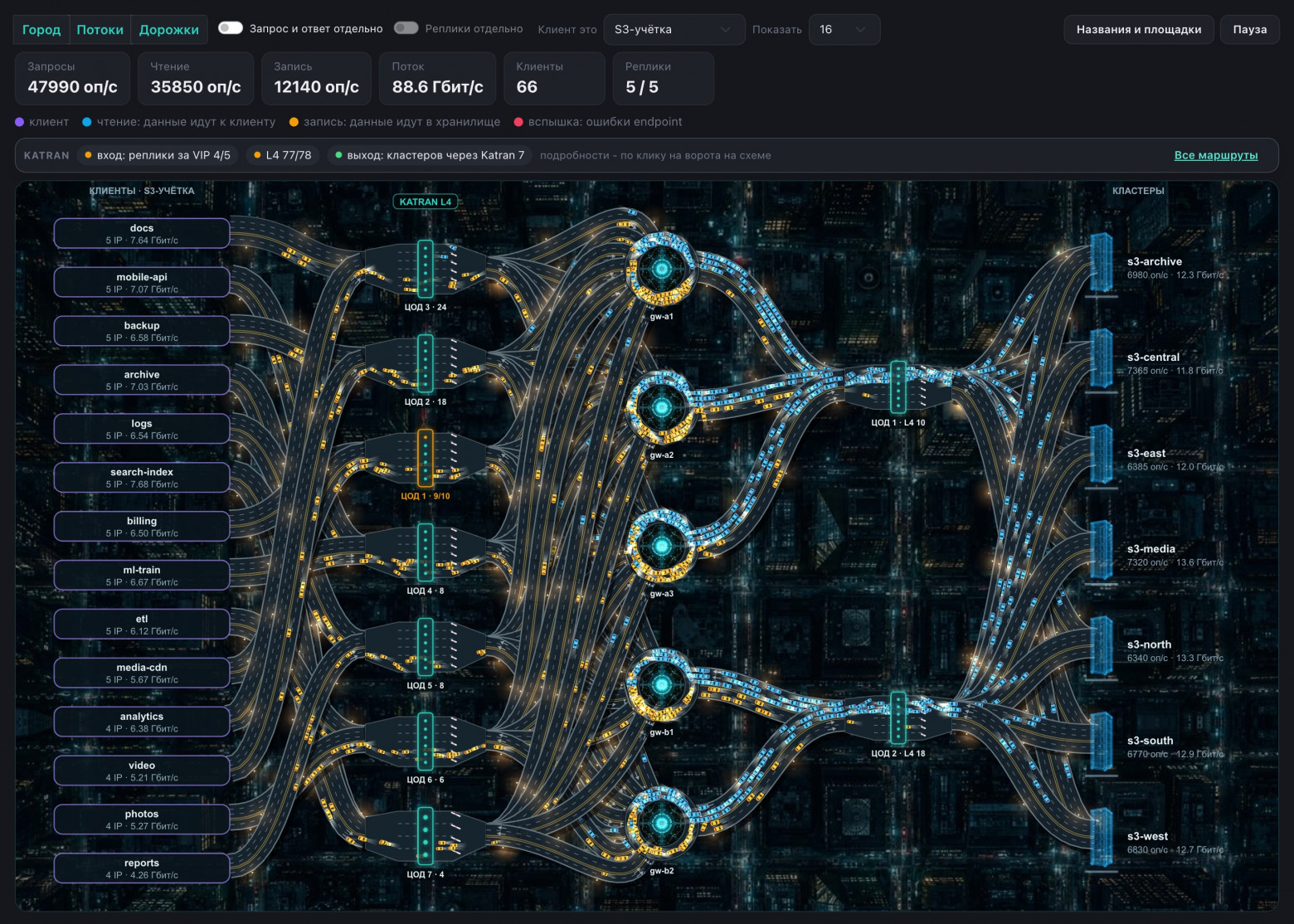Click the 'вход: реплики за VIP 4/5' chip
Viewport: 1294px width, 924px height.
click(x=158, y=155)
